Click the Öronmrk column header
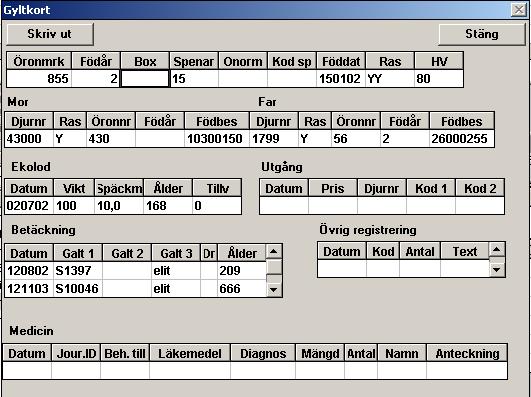531x397 pixels. click(x=39, y=61)
